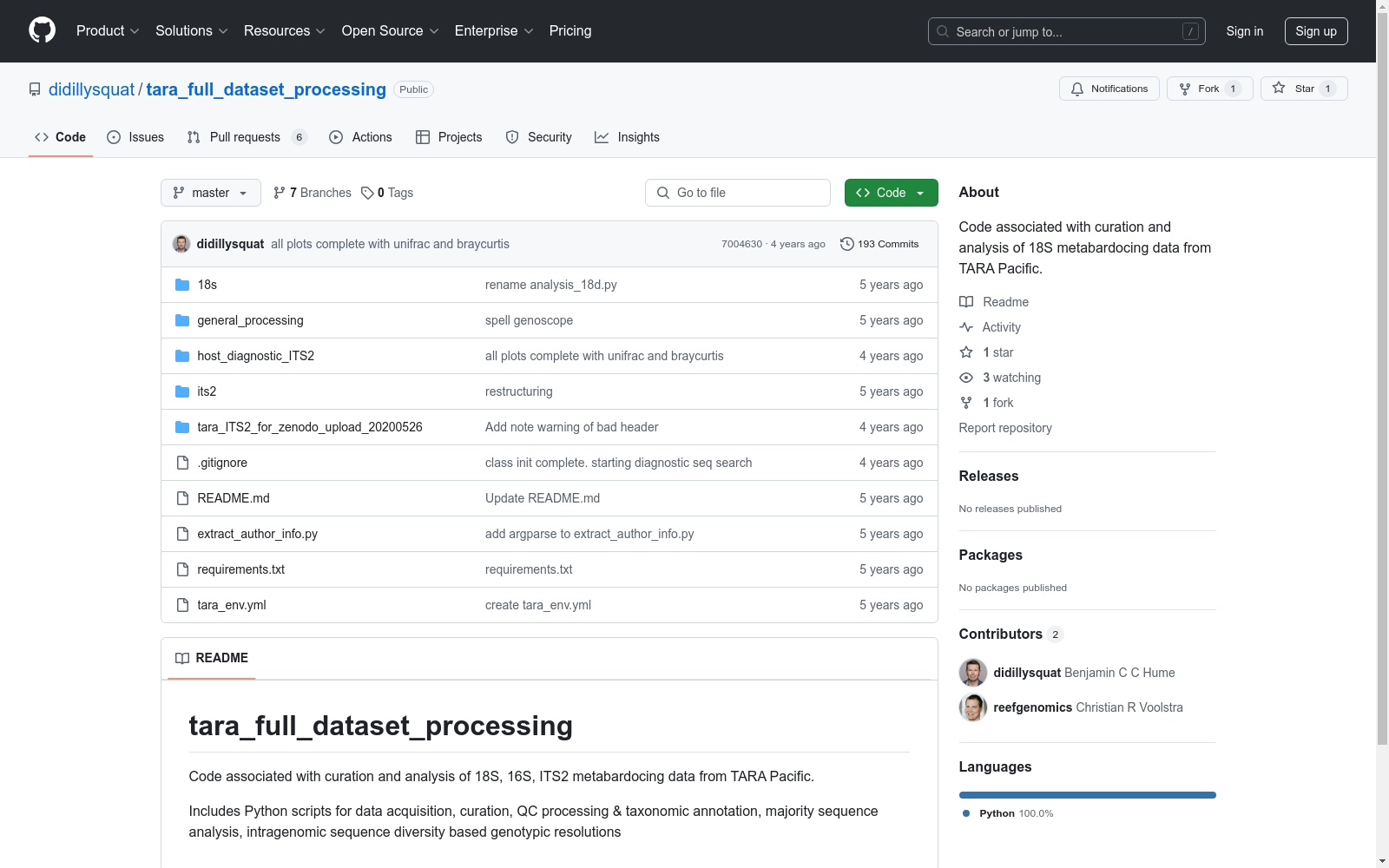Focus the 'Go to file' input

point(738,193)
